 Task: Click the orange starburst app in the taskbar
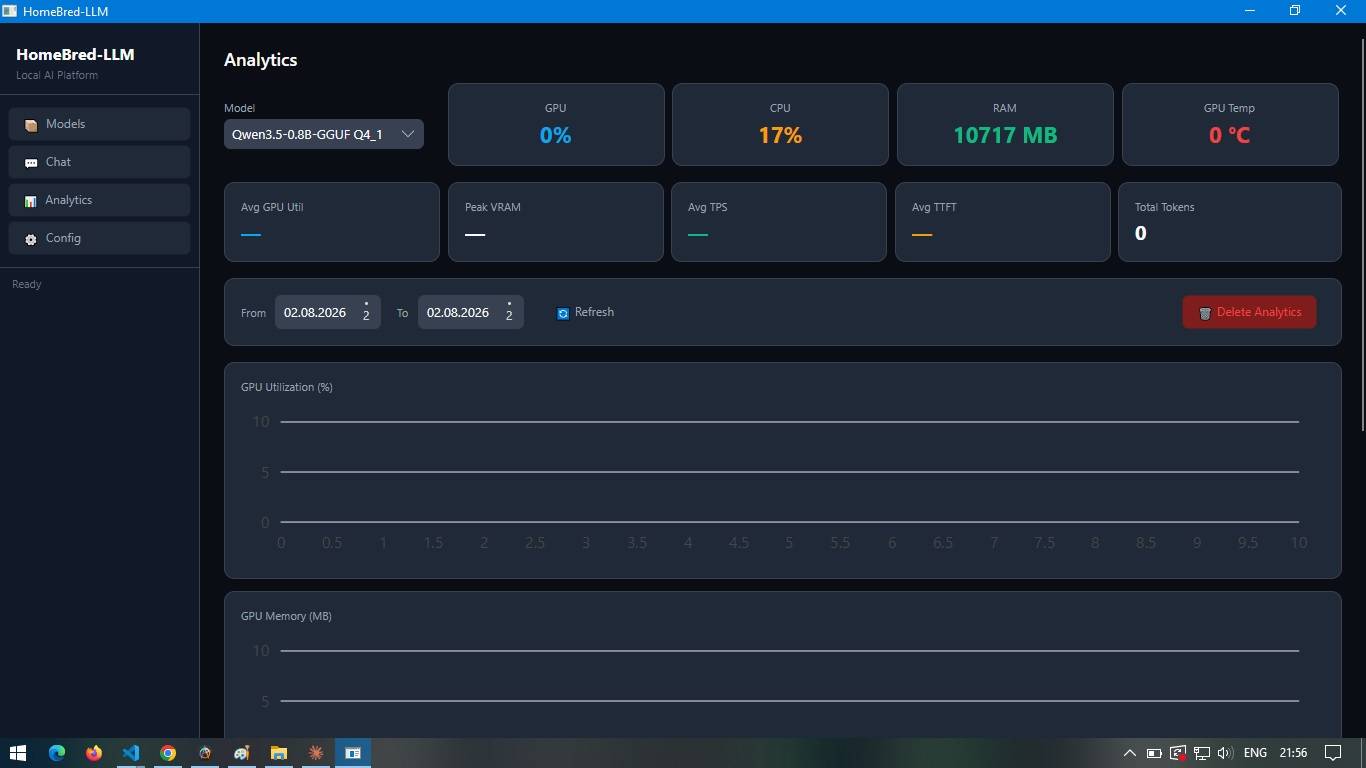tap(315, 753)
